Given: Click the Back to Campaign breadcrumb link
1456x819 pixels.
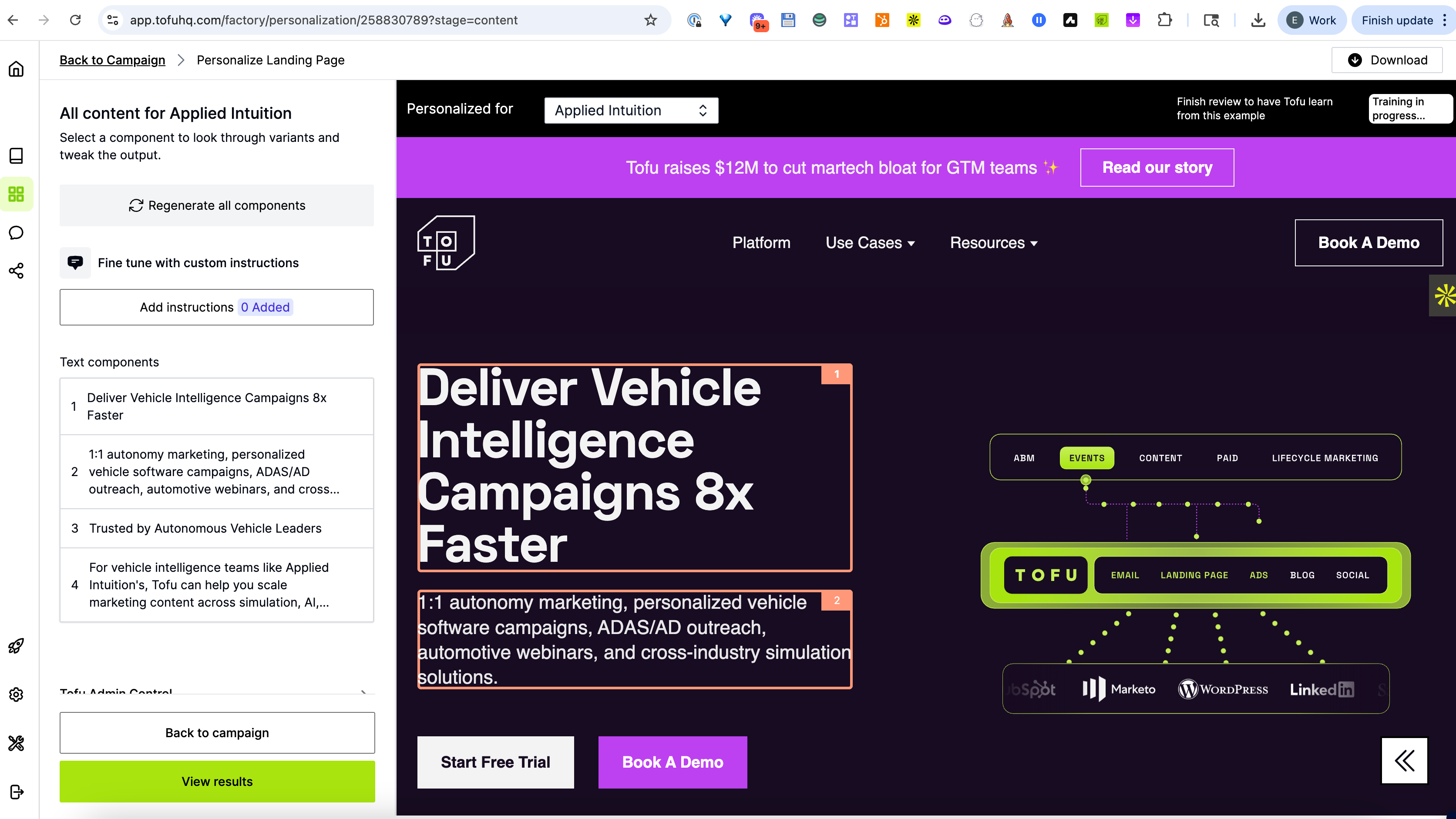Looking at the screenshot, I should pyautogui.click(x=112, y=60).
